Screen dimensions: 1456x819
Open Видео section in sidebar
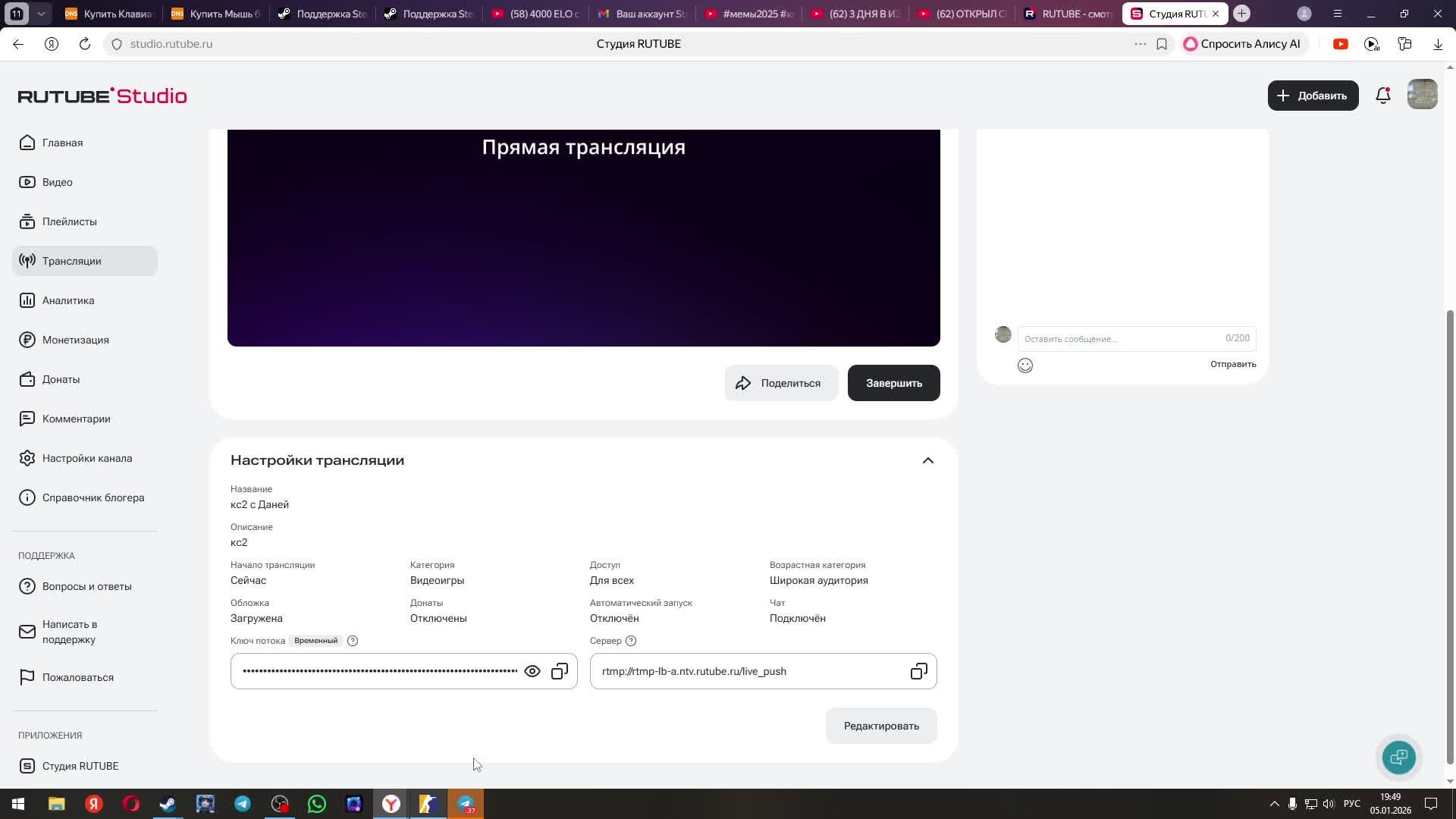85,182
